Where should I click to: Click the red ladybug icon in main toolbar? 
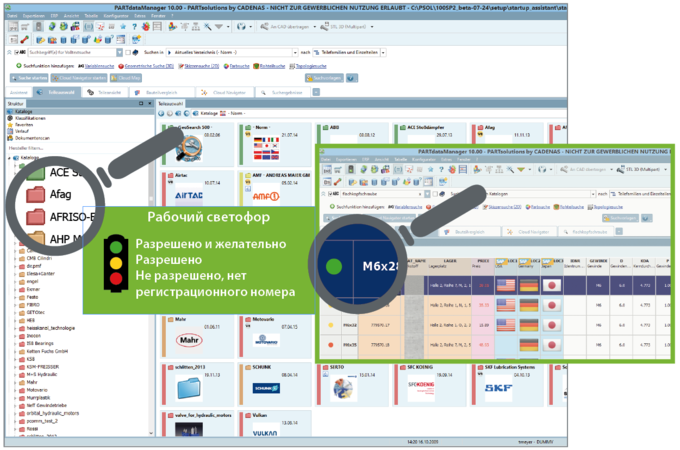[x=146, y=27]
